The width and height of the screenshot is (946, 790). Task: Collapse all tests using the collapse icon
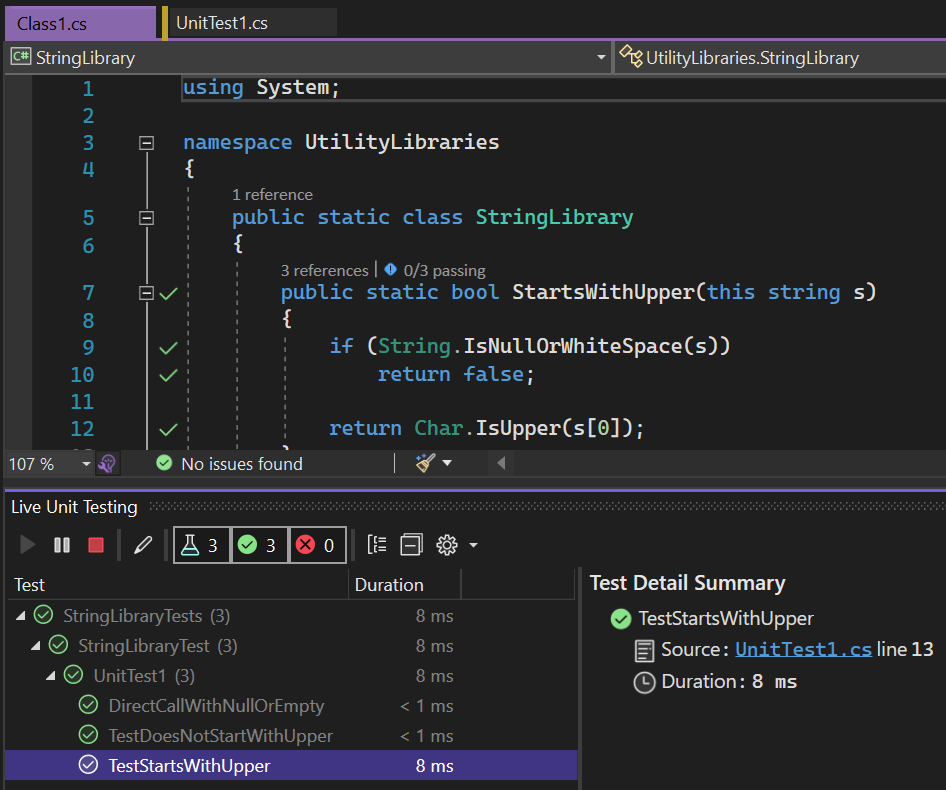point(411,544)
